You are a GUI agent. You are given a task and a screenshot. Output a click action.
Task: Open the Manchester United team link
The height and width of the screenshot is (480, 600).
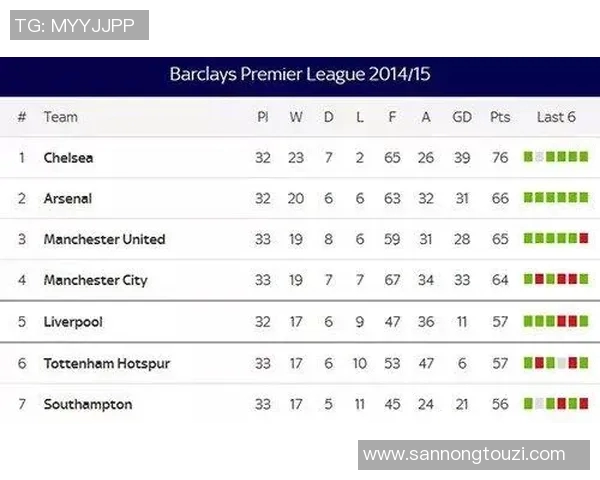coord(104,240)
